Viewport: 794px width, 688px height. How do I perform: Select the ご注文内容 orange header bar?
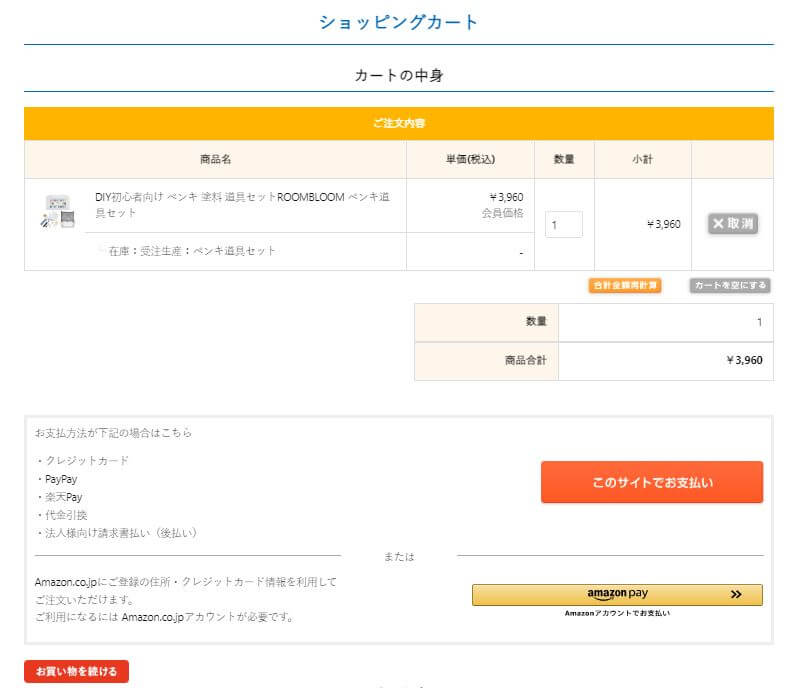pyautogui.click(x=398, y=123)
